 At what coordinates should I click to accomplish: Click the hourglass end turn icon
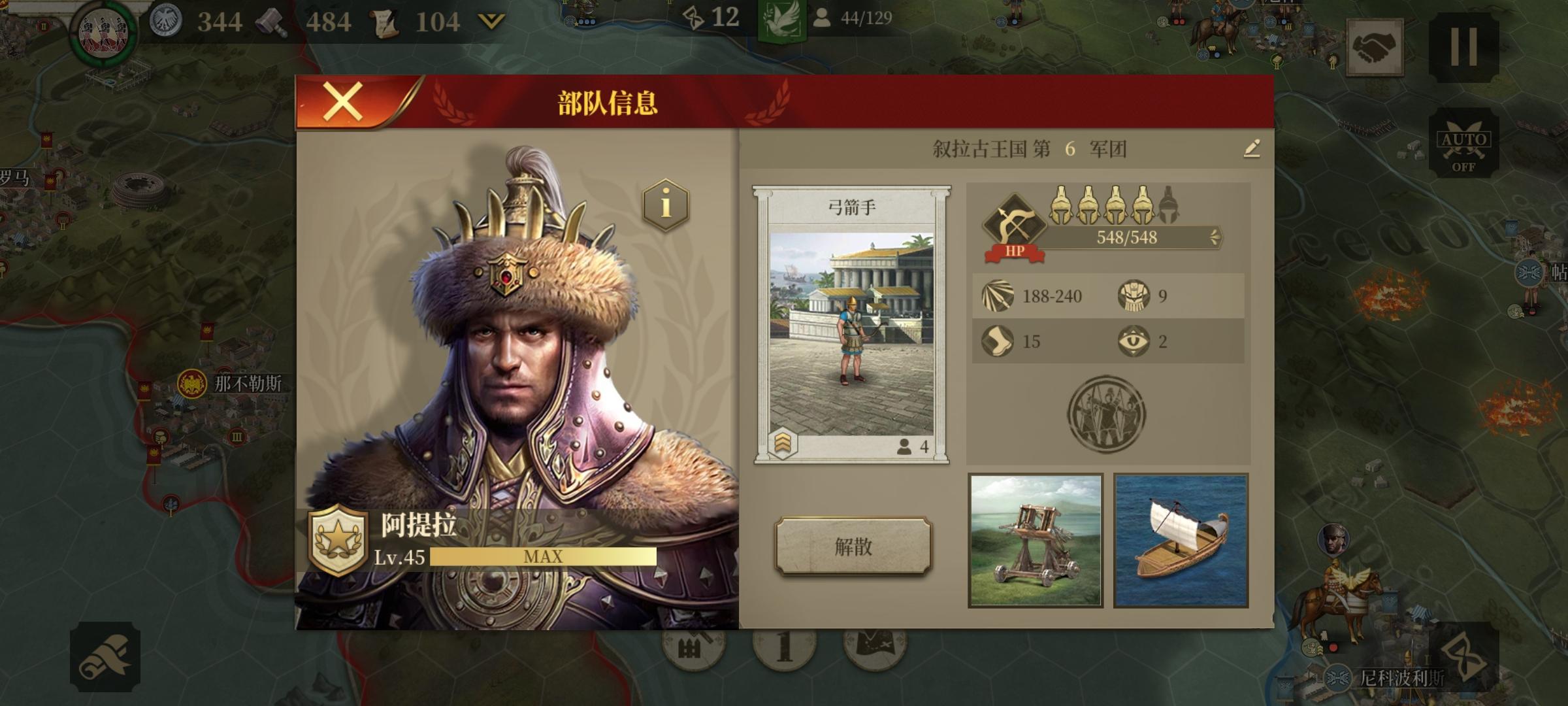point(1463,656)
